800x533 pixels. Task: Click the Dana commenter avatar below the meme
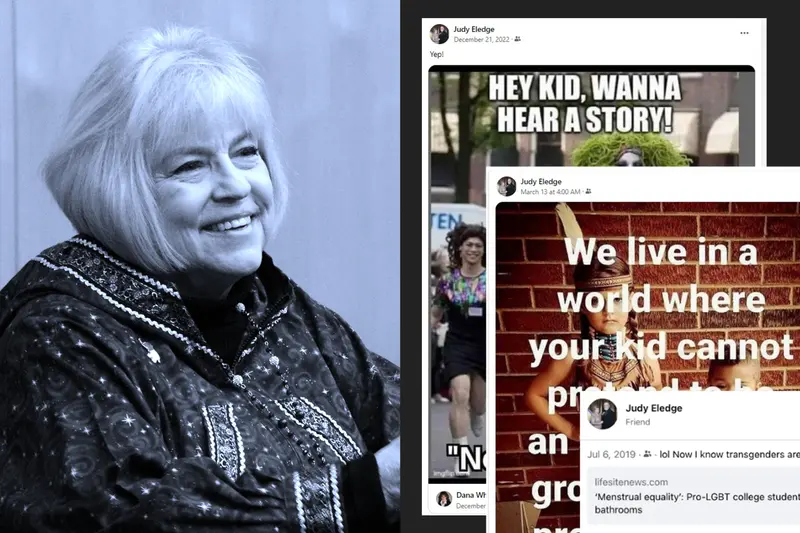(443, 499)
